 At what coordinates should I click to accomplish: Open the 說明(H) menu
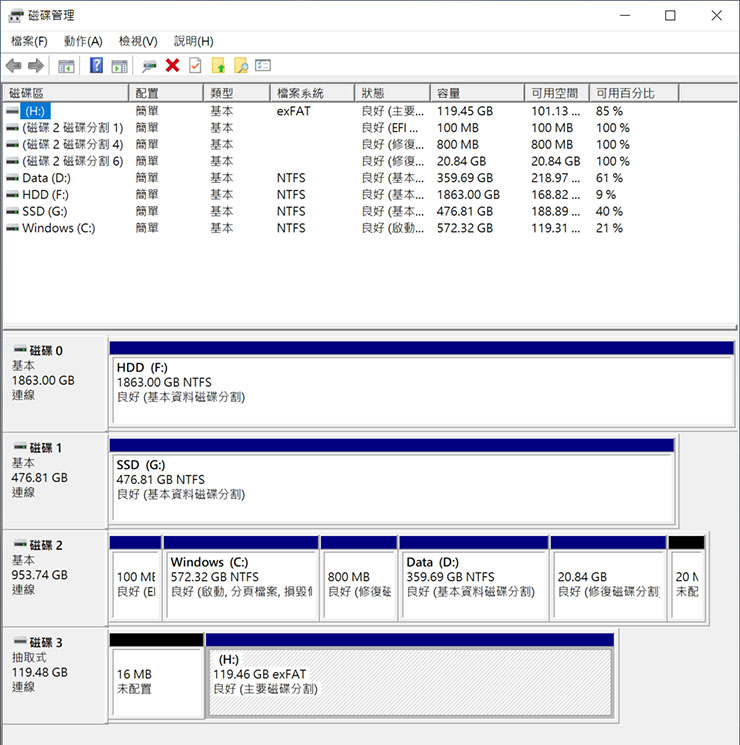[193, 41]
